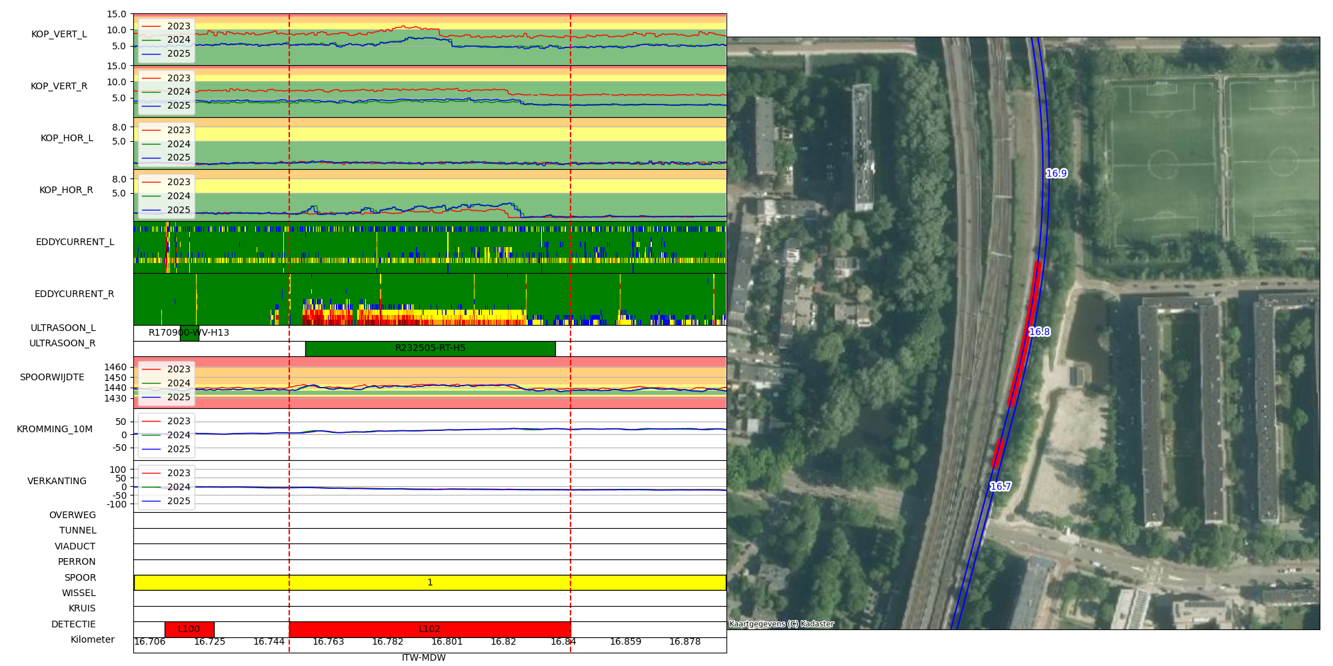Click the SPOORWIJDTE row label
The image size is (1333, 666).
point(52,377)
